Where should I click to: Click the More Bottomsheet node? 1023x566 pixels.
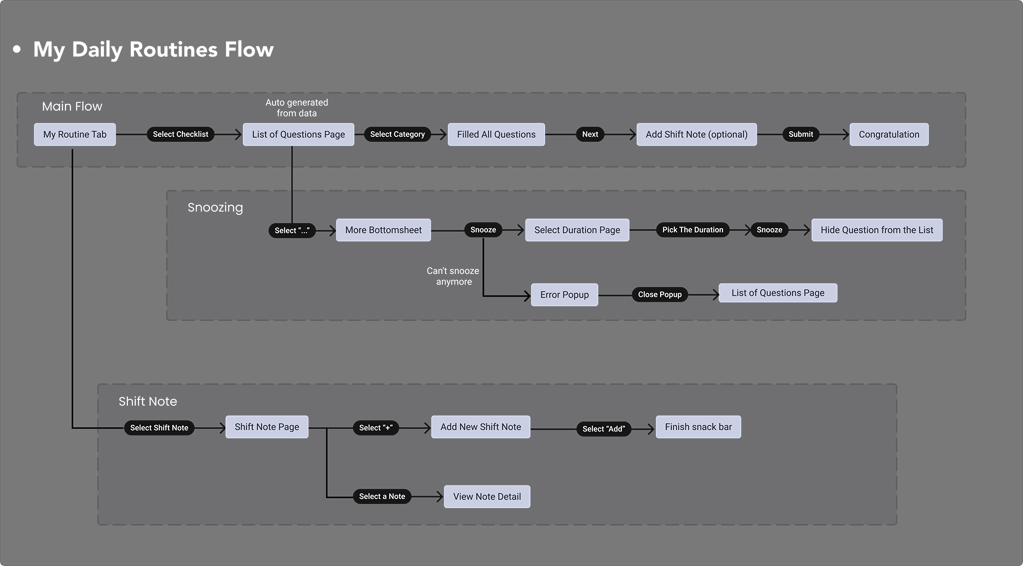point(383,230)
